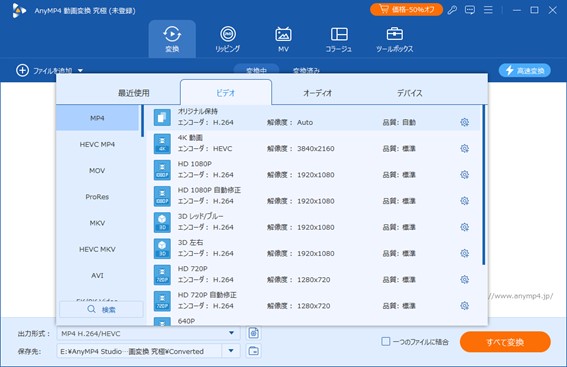This screenshot has height=367, width=567.
Task: Switch to the デバイス tab
Action: (409, 93)
